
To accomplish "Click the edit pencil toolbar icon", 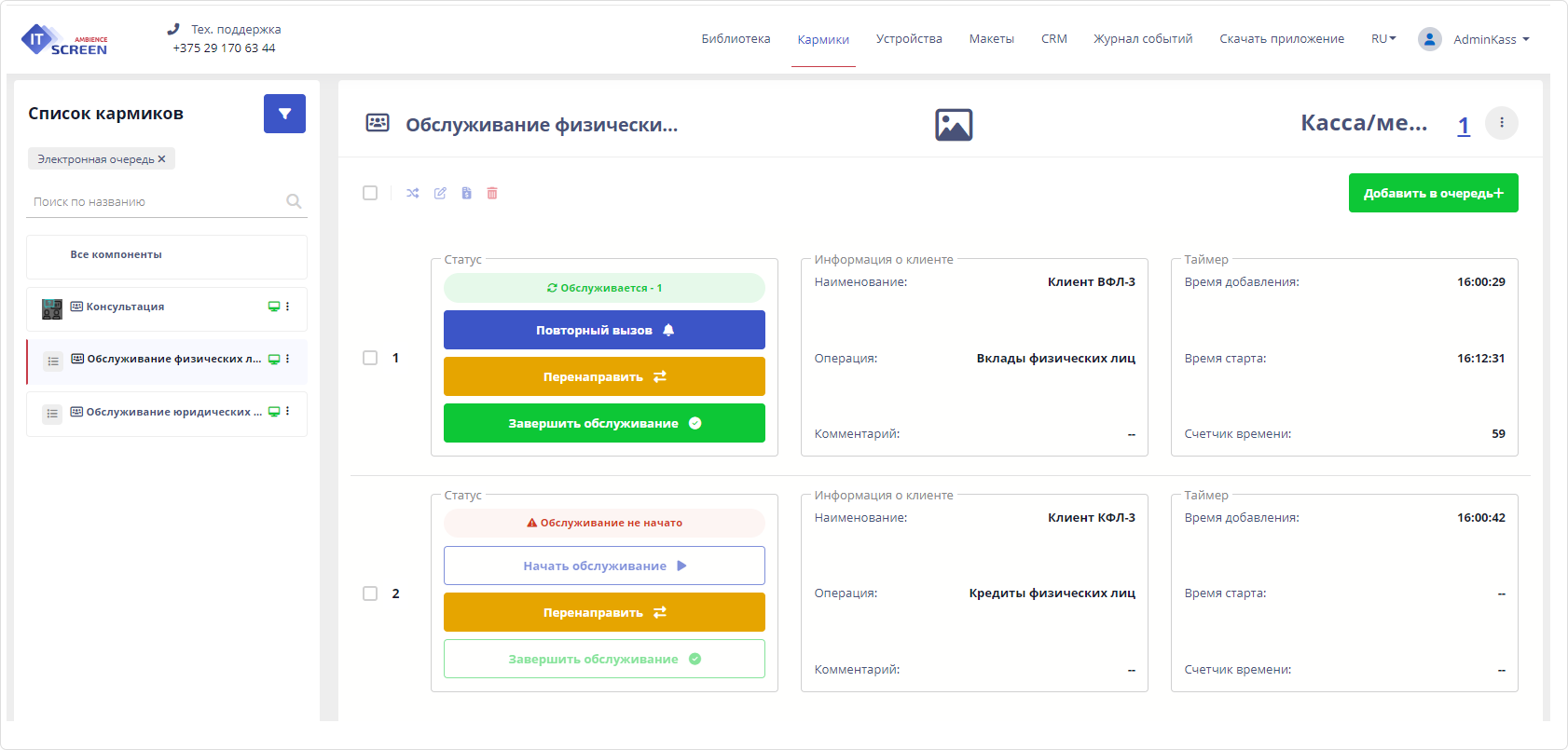I will [440, 193].
